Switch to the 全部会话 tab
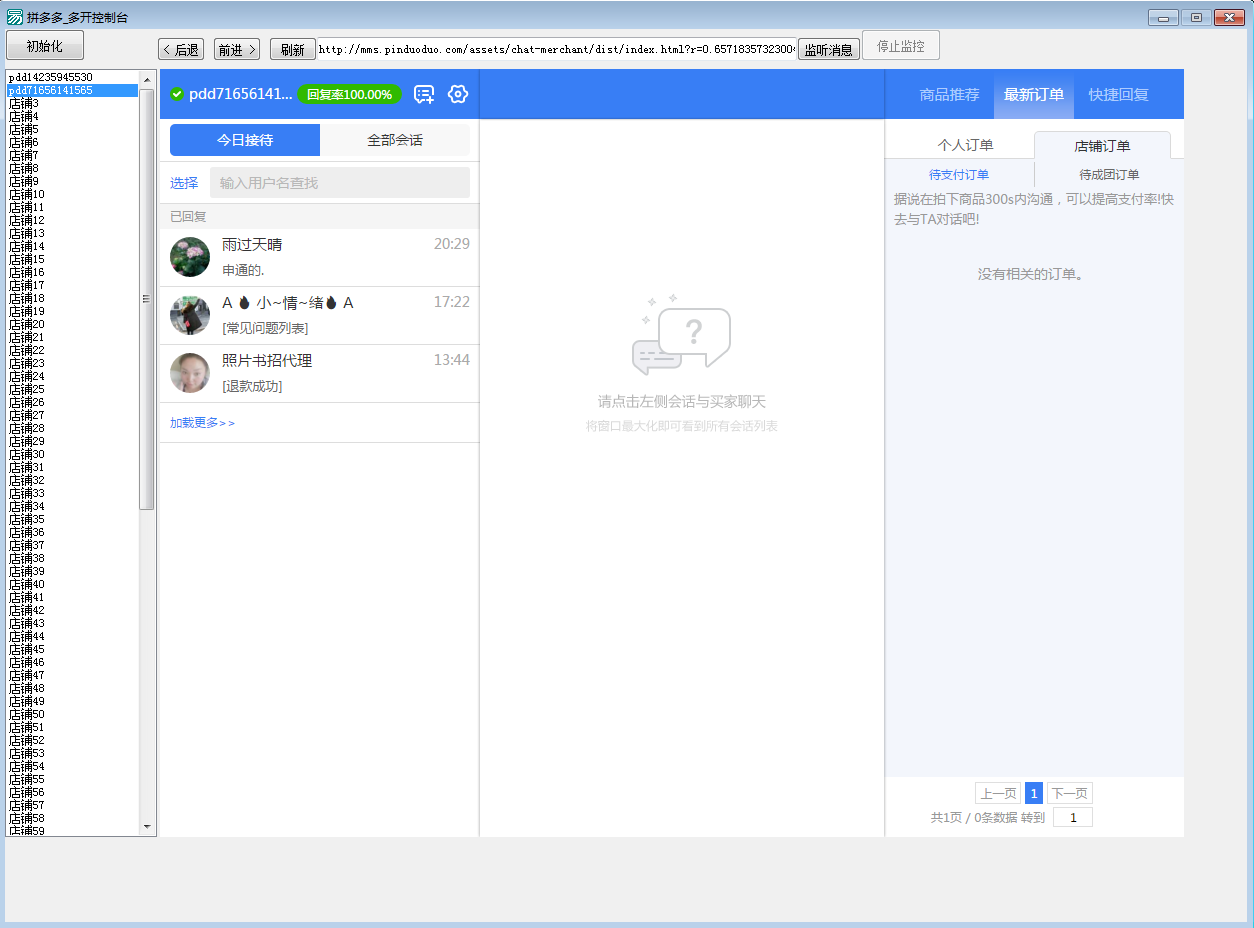1254x928 pixels. (x=395, y=140)
